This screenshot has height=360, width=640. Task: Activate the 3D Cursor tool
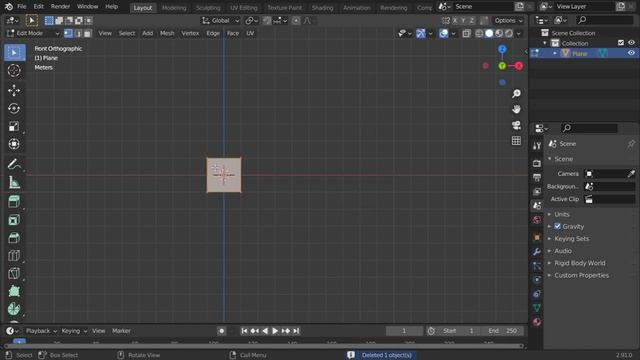pos(14,70)
